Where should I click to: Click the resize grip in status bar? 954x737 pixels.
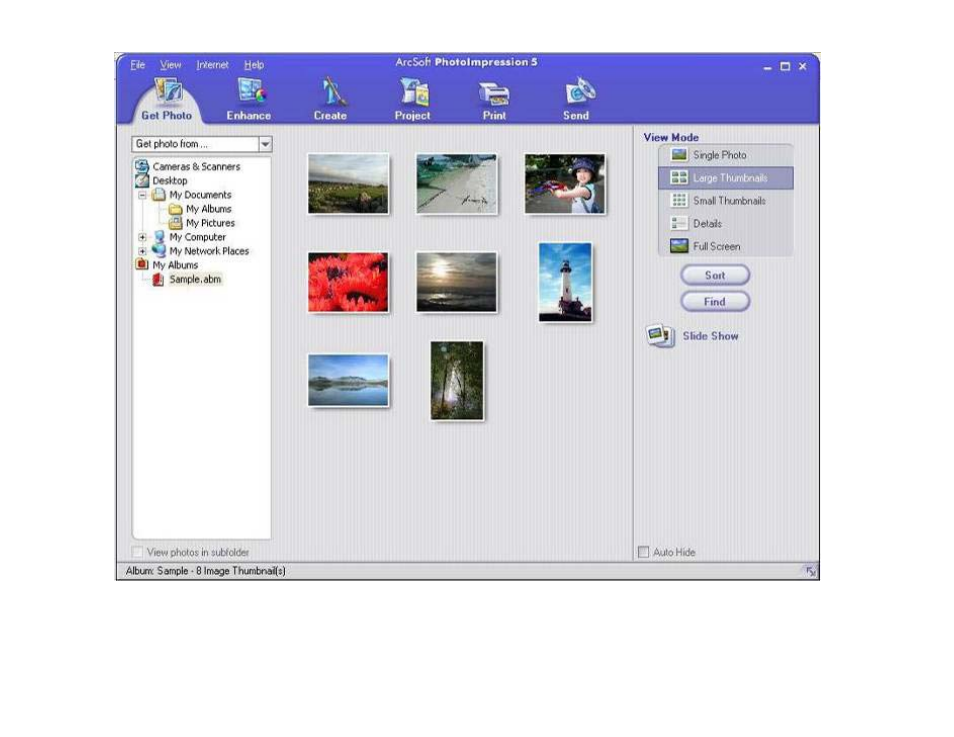810,571
